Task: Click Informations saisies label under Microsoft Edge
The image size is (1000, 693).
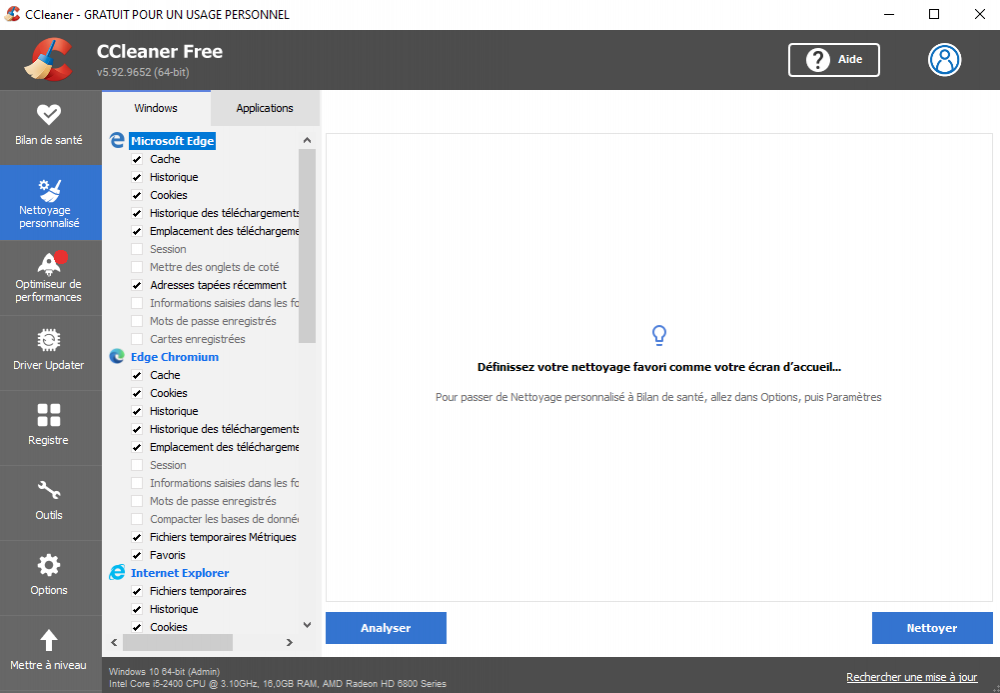Action: 224,303
